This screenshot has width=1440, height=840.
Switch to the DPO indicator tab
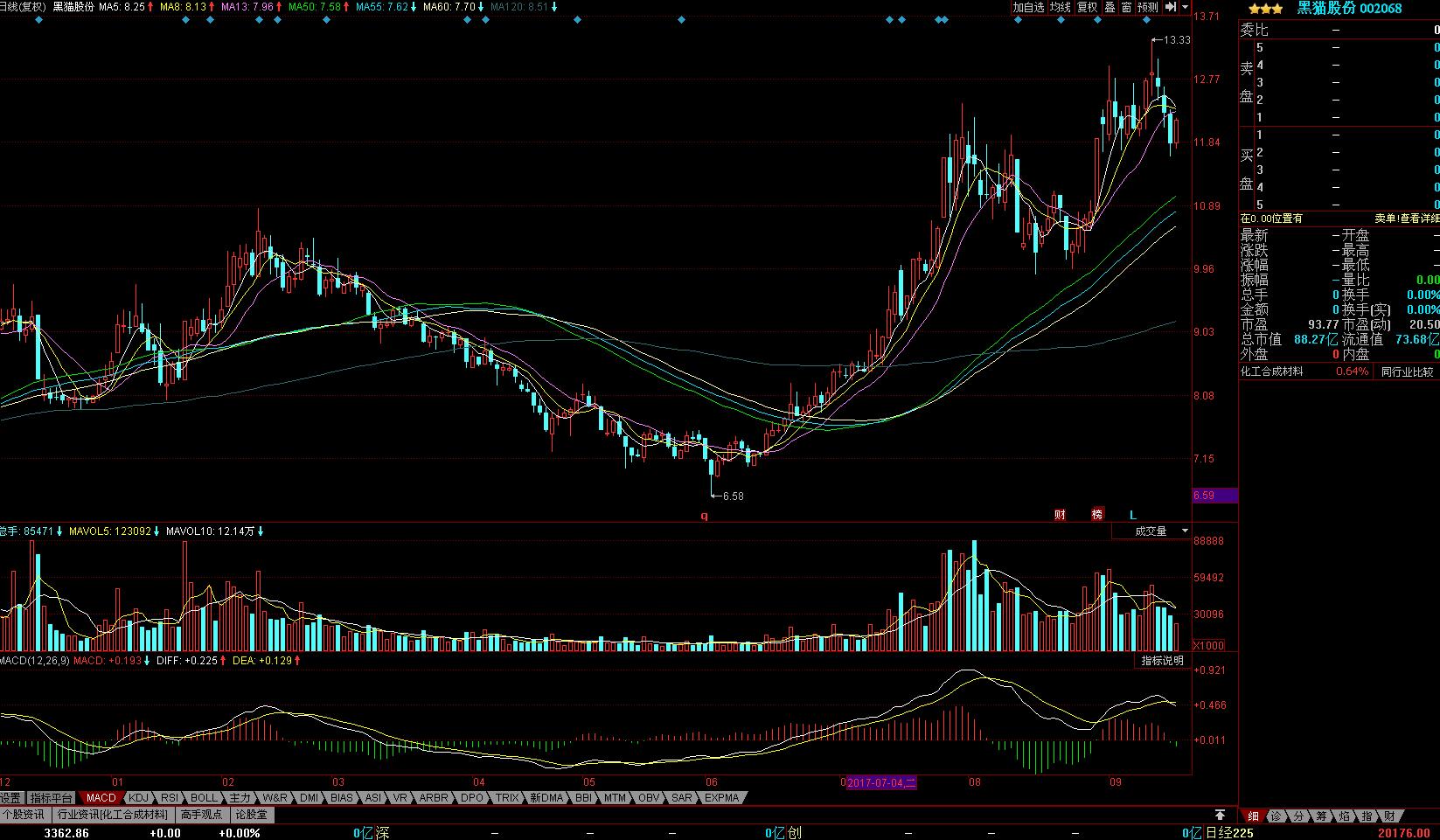pos(472,798)
